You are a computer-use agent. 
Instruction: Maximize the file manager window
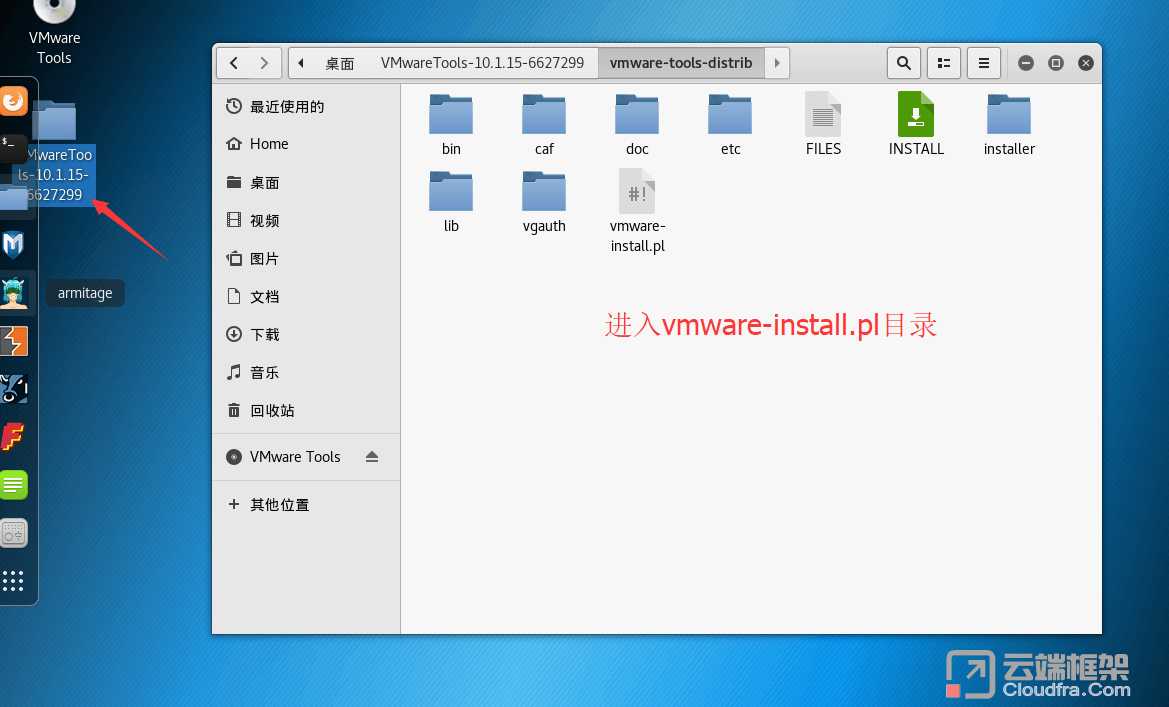[1056, 63]
